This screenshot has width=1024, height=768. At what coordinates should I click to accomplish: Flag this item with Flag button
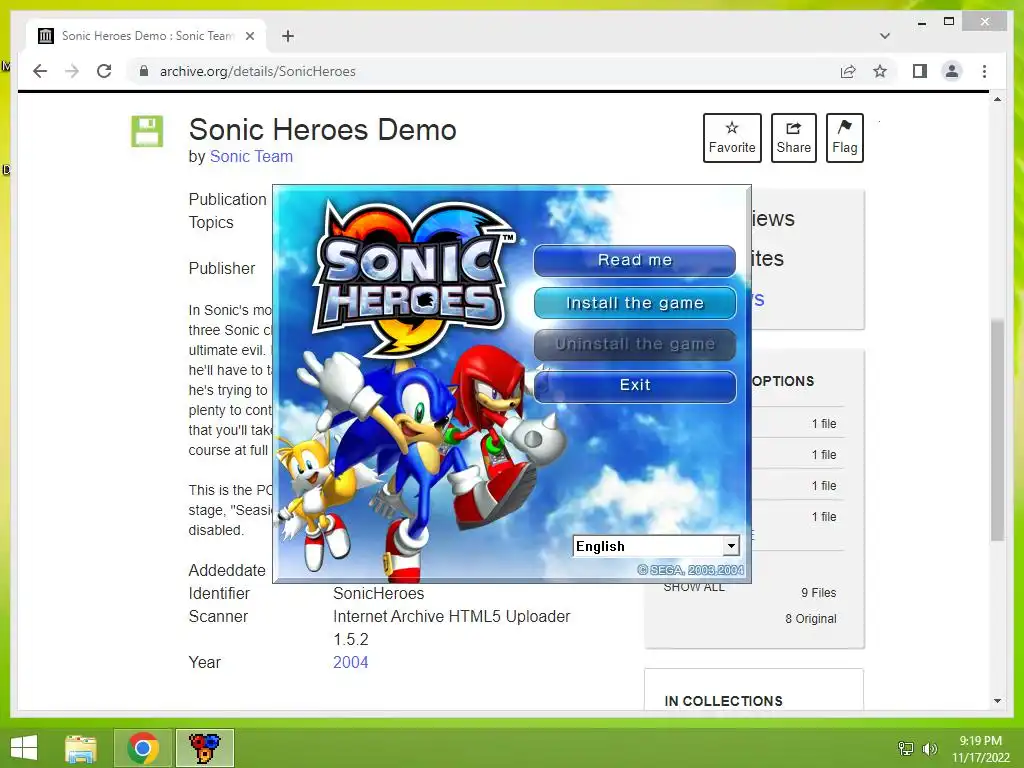(844, 138)
